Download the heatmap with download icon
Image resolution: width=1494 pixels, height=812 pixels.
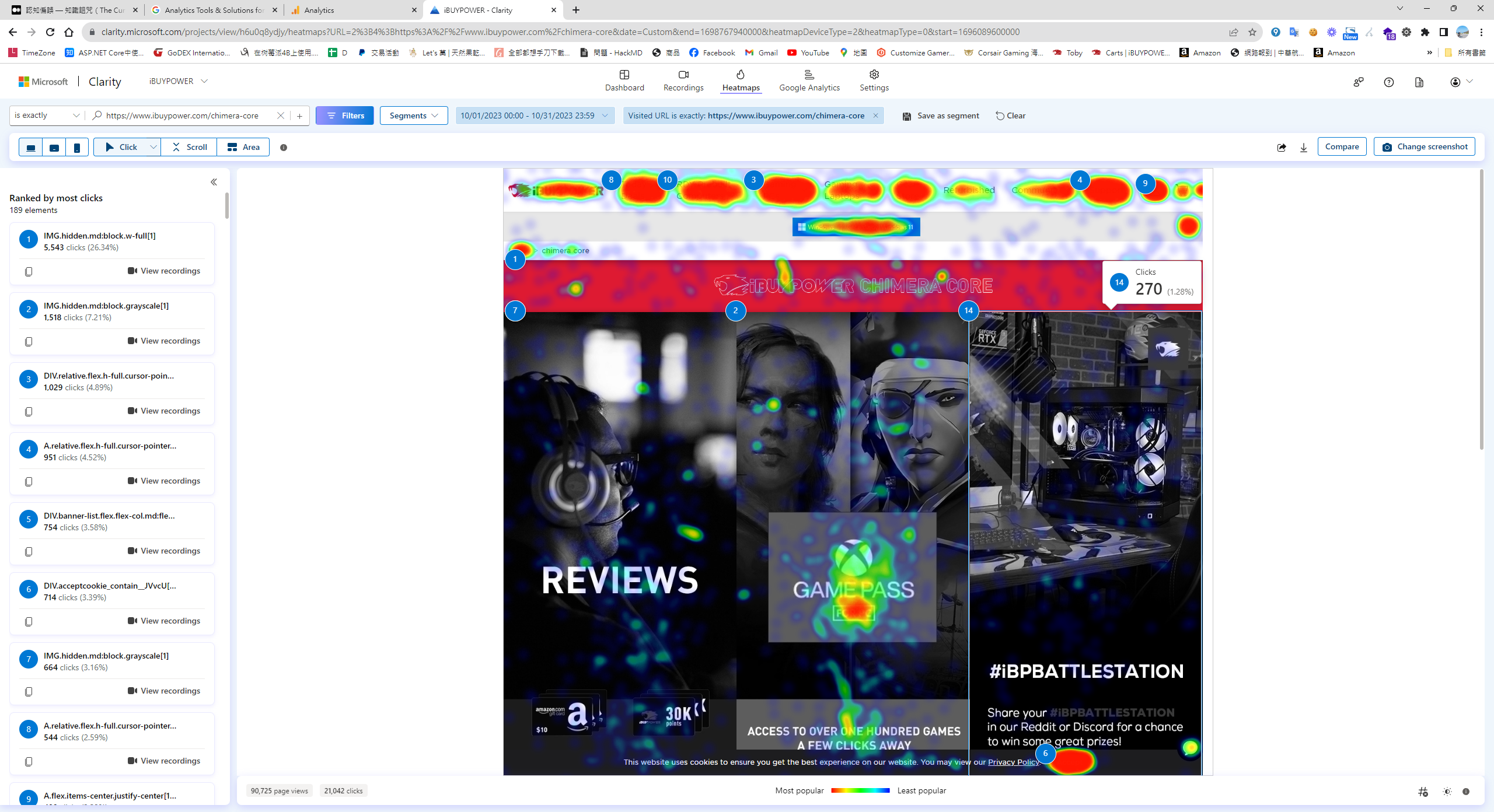[1303, 148]
